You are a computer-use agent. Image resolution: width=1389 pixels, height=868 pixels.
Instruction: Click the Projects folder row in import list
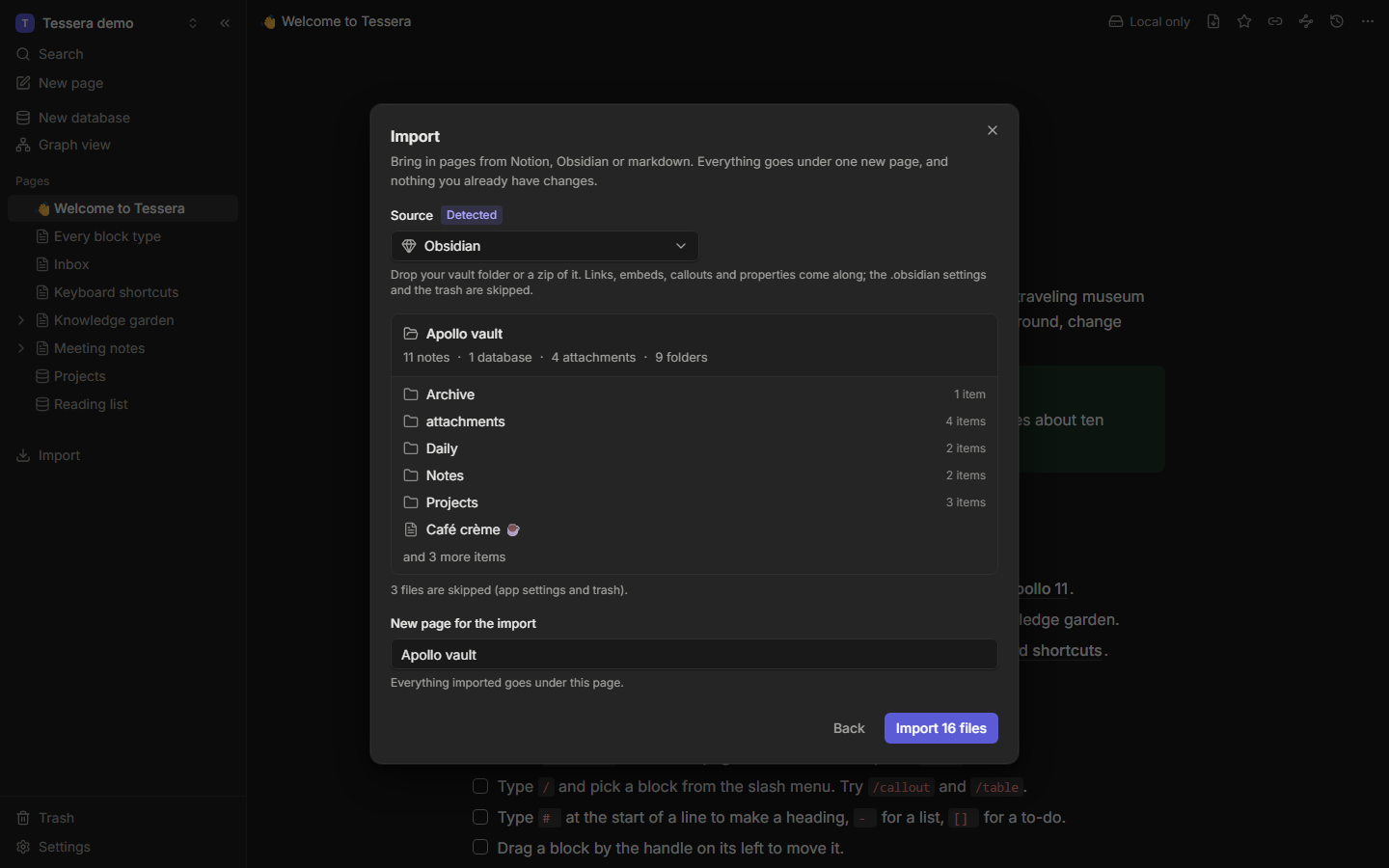694,502
